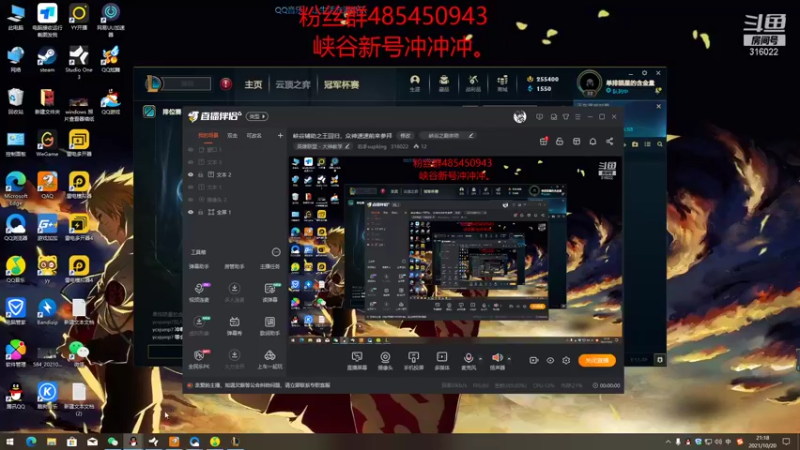Click the preview eye icon in bottom bar

[550, 360]
